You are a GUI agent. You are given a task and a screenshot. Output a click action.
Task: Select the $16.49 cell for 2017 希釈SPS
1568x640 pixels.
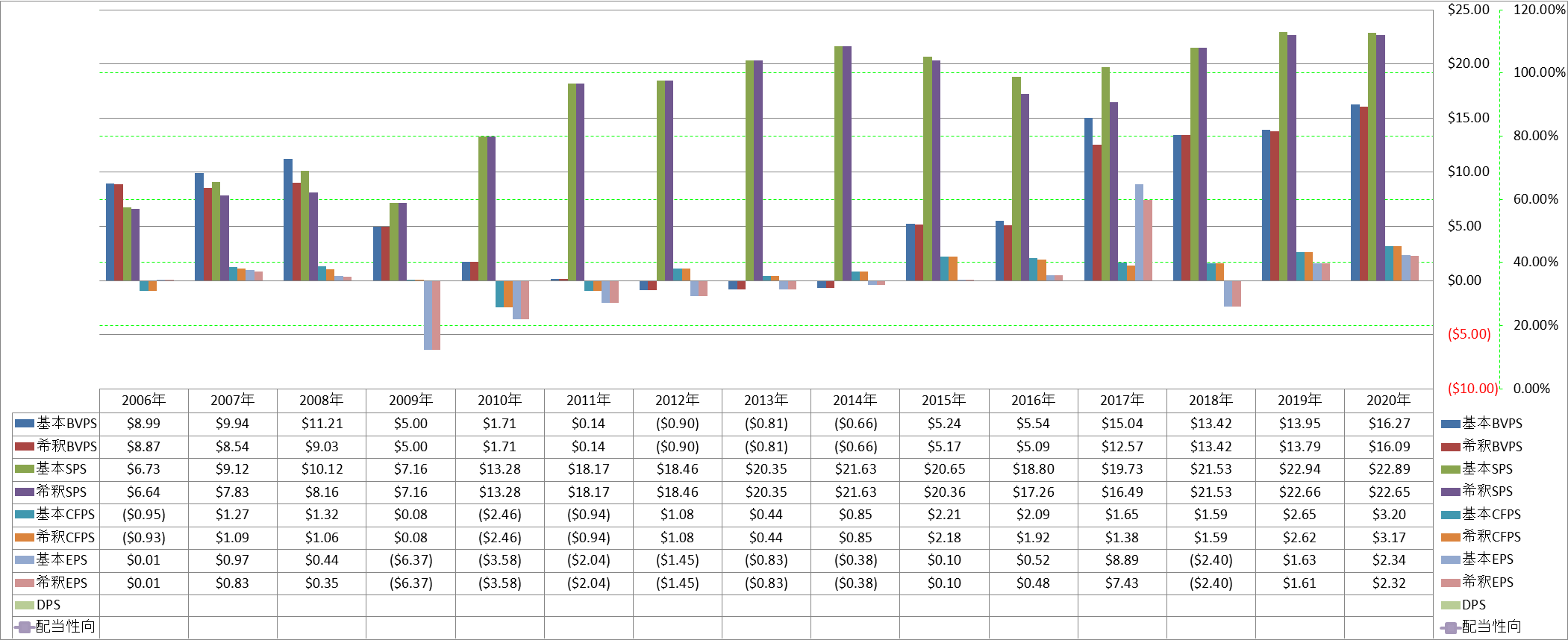coord(1122,492)
